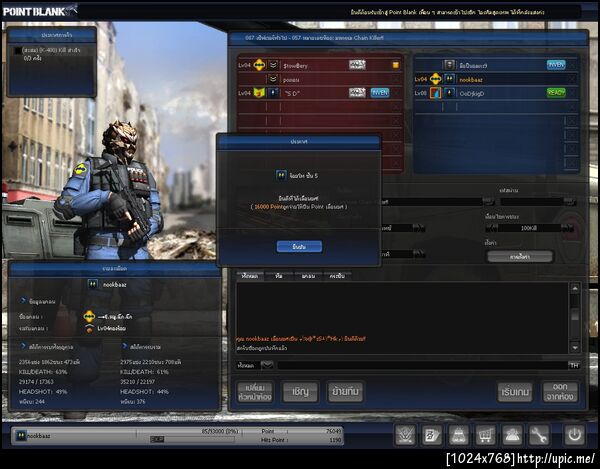600x469 pixels.
Task: Open the shop via shopping cart icon
Action: [x=485, y=435]
